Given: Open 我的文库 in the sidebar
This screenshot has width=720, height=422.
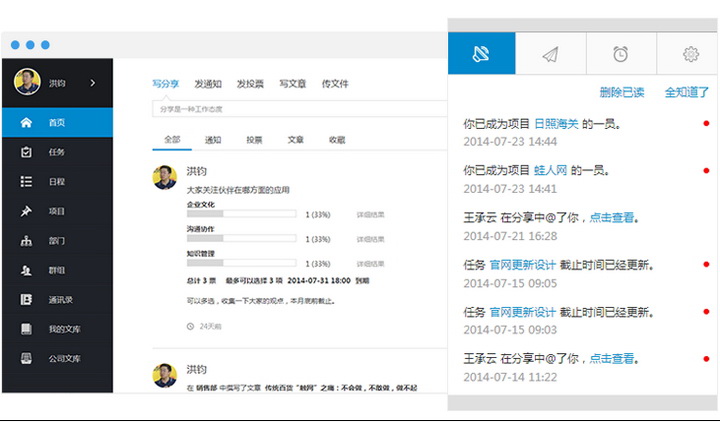Looking at the screenshot, I should tap(57, 329).
